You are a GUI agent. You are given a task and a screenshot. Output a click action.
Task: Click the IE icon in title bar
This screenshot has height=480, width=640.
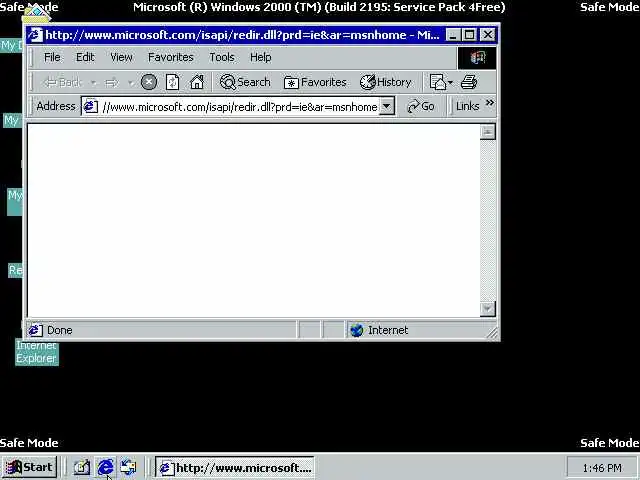[35, 35]
